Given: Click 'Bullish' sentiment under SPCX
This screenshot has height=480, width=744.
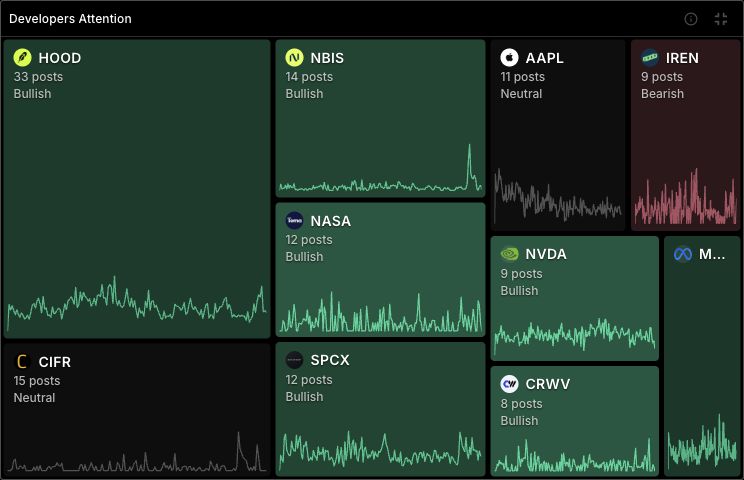Looking at the screenshot, I should (x=304, y=397).
